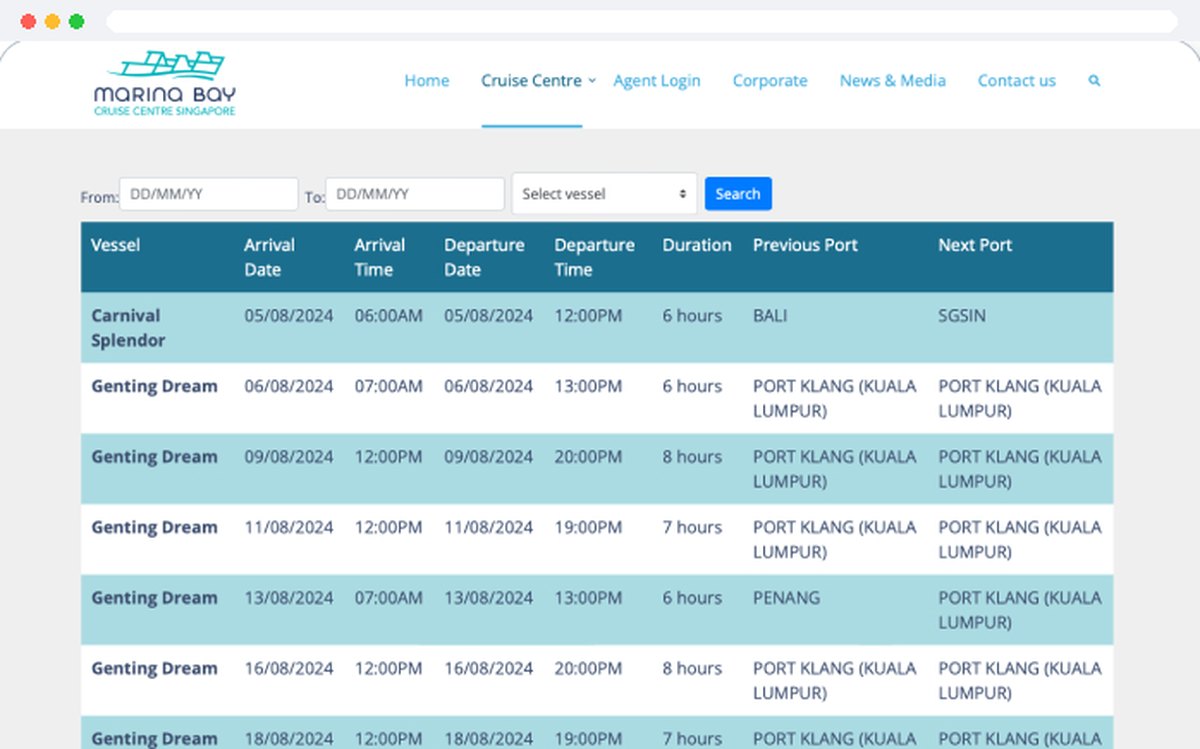Viewport: 1200px width, 749px height.
Task: Focus the From date input field
Action: [209, 194]
